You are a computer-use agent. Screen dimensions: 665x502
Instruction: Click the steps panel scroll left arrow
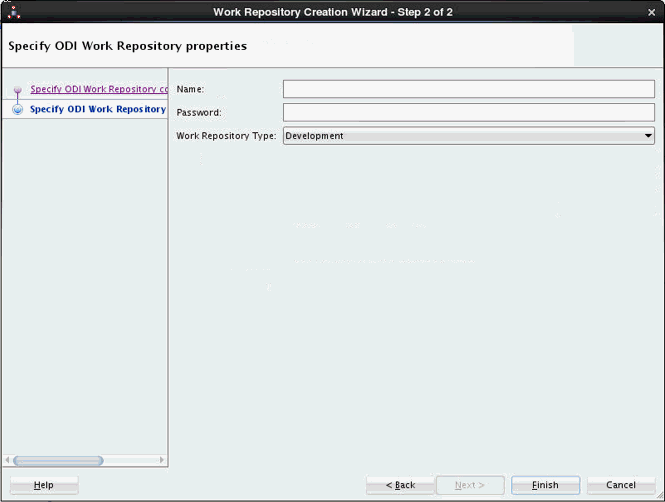tap(7, 460)
